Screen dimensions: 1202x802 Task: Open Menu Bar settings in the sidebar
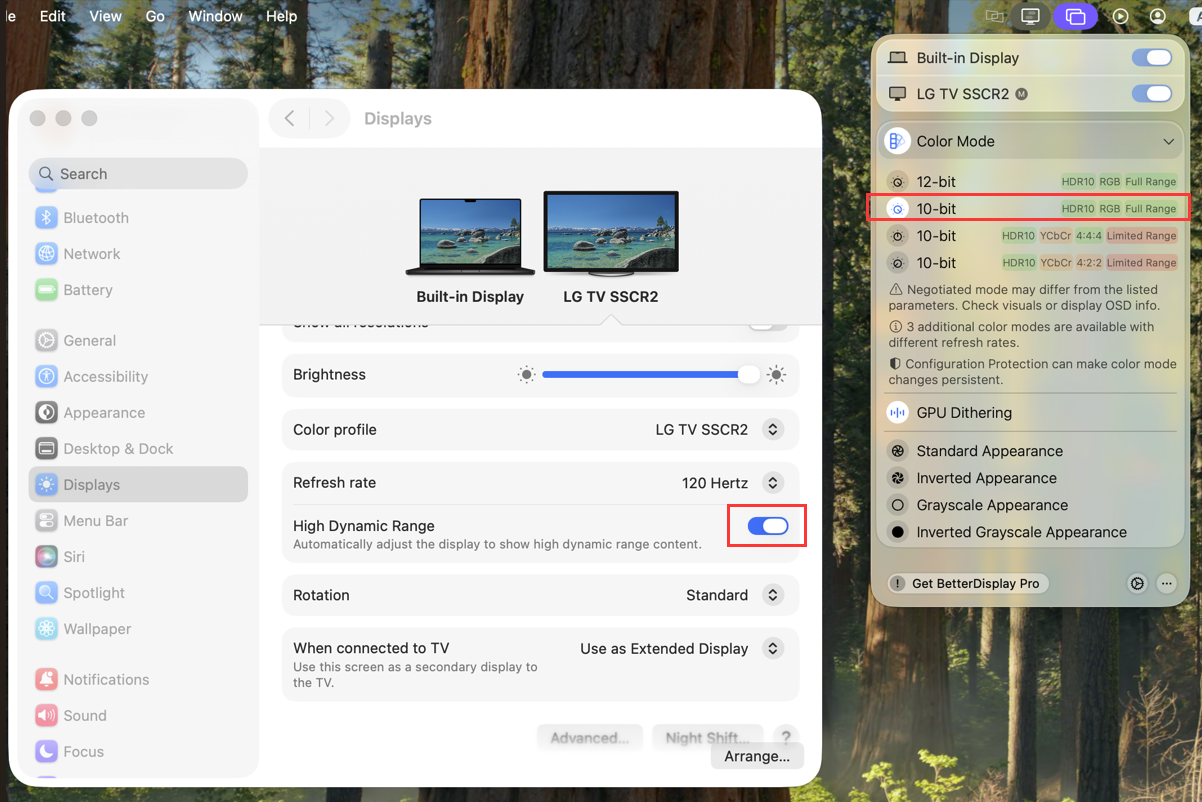point(138,521)
